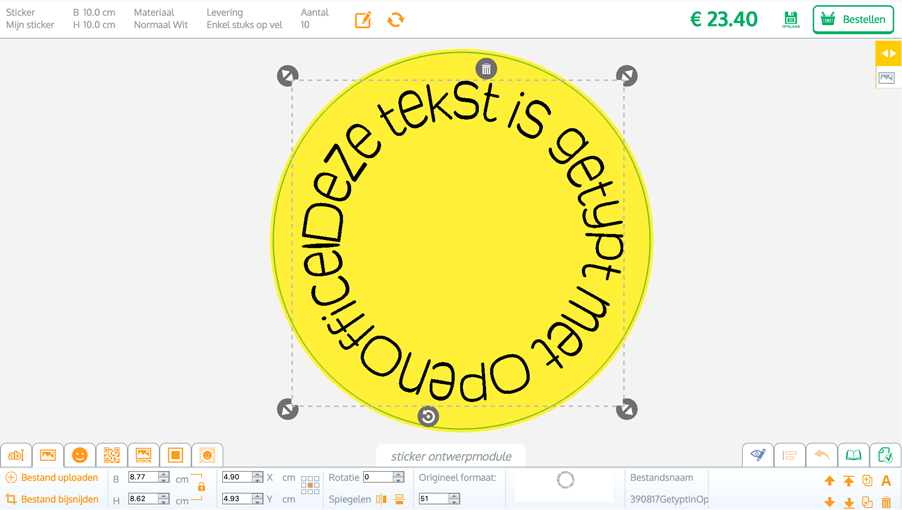902x510 pixels.
Task: Focus the width B input field
Action: coord(143,477)
